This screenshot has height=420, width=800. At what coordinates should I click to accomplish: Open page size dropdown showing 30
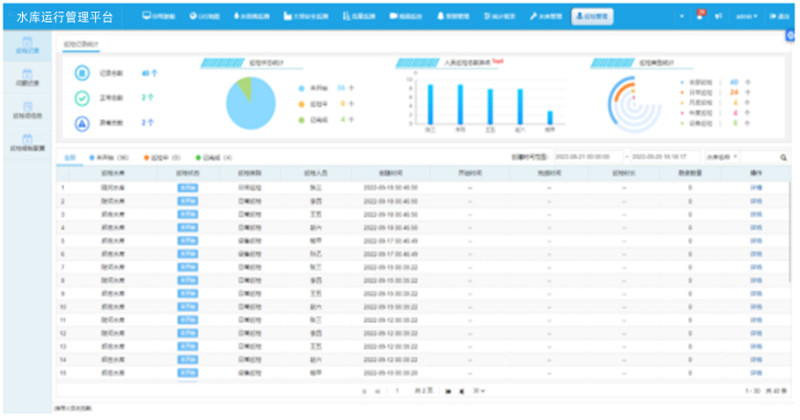pos(480,390)
